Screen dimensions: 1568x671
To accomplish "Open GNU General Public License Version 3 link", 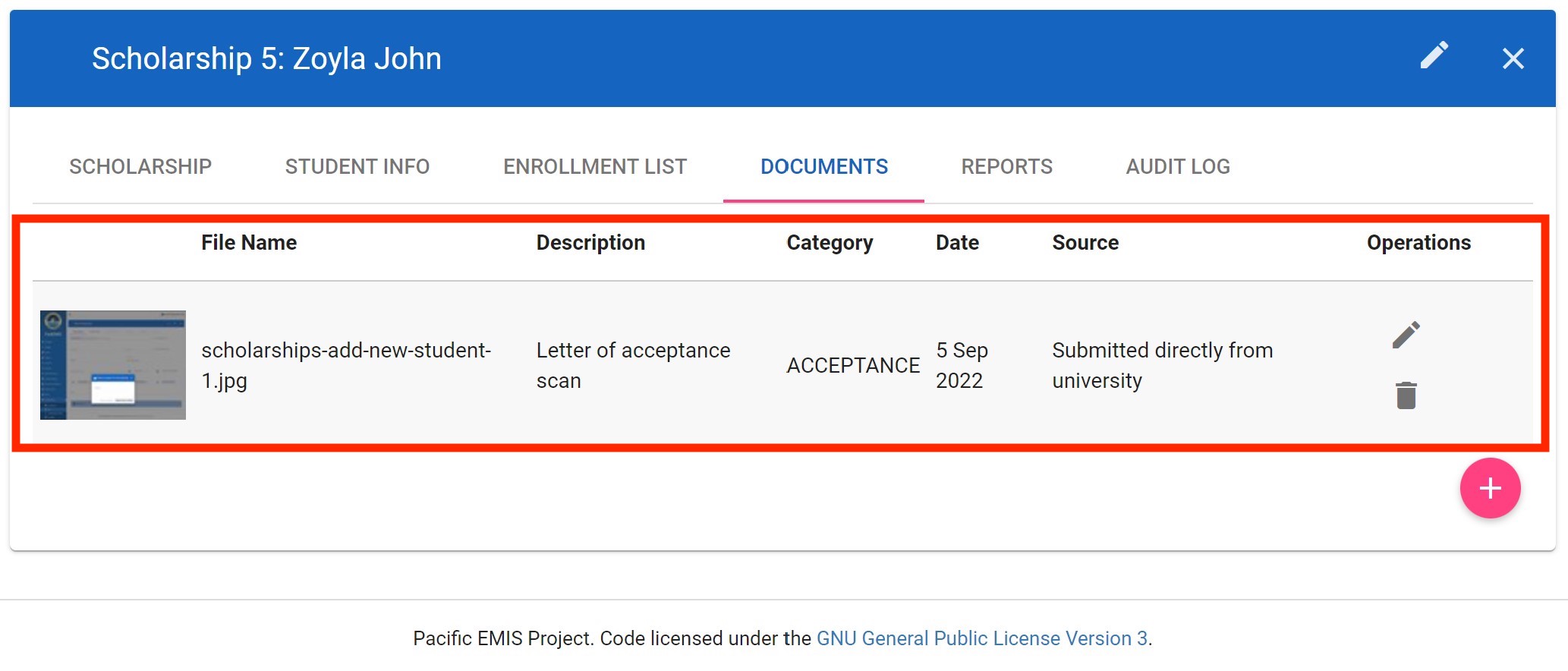I will (981, 638).
